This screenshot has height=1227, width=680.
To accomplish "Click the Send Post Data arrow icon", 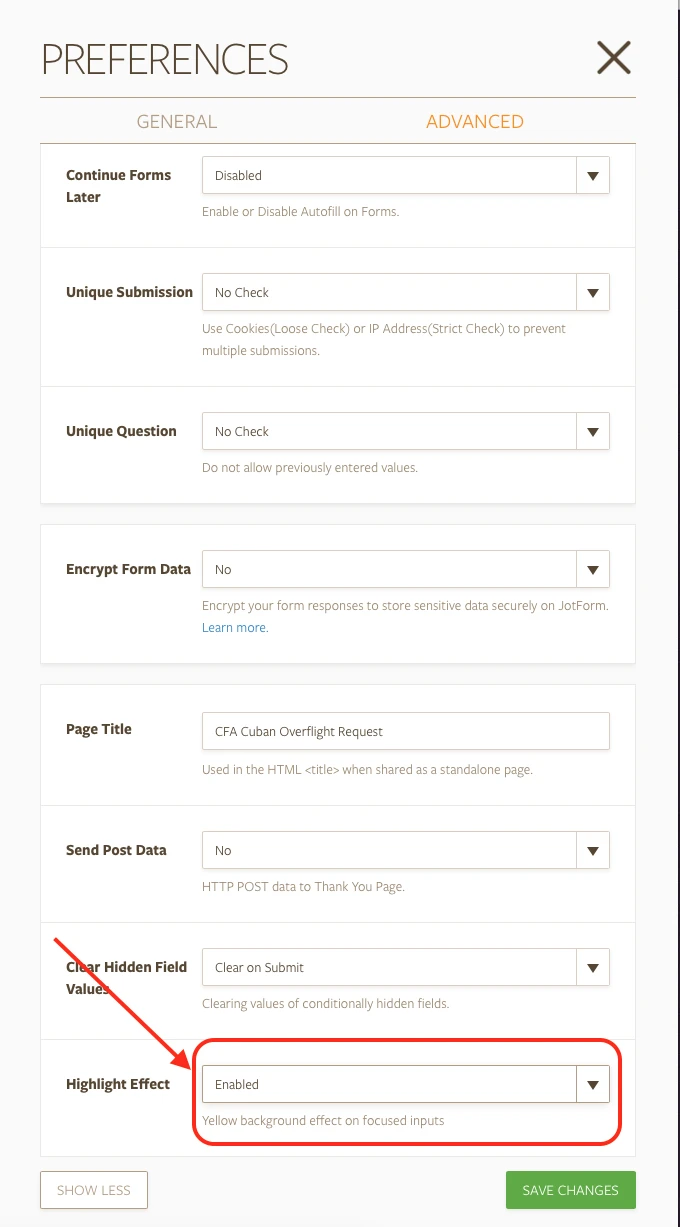I will point(593,850).
